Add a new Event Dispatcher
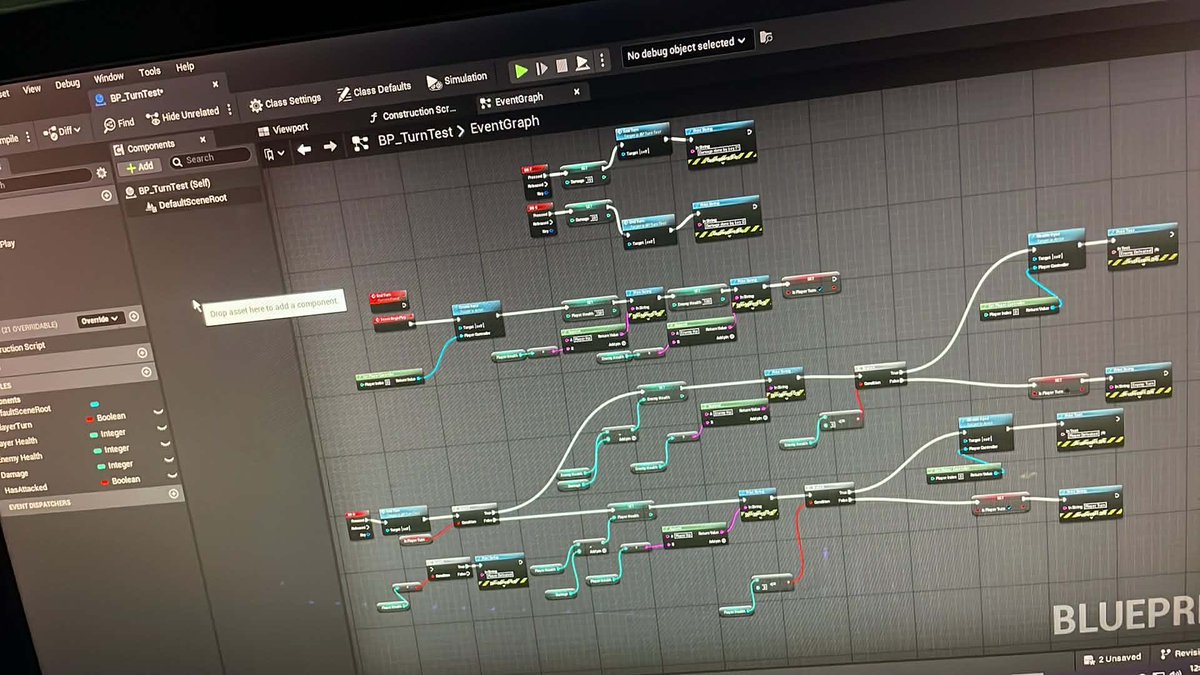 click(x=174, y=493)
